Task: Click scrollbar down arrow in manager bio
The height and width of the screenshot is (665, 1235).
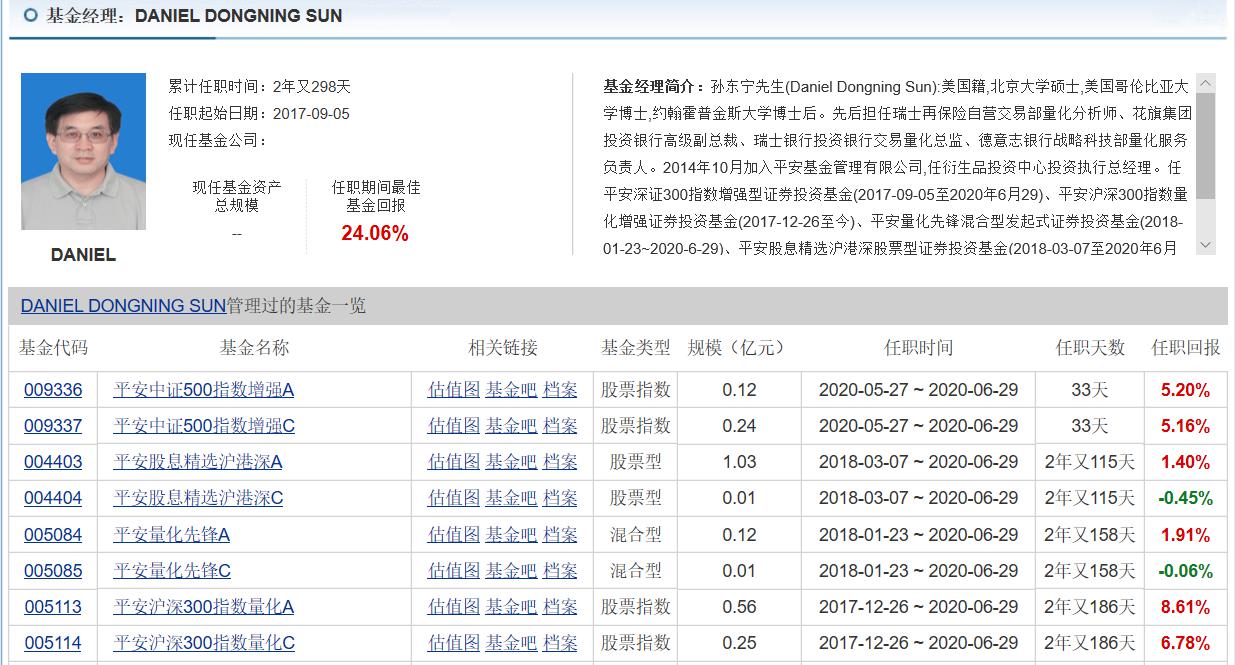Action: point(1206,245)
